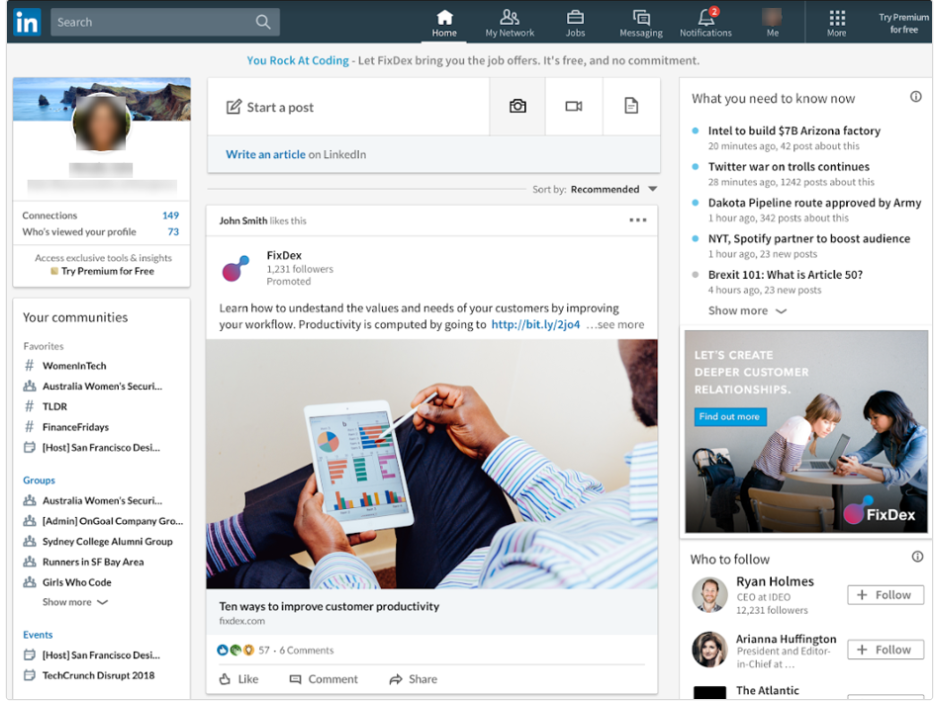945x702 pixels.
Task: Open [Admin] OnGoal Company group
Action: point(113,521)
